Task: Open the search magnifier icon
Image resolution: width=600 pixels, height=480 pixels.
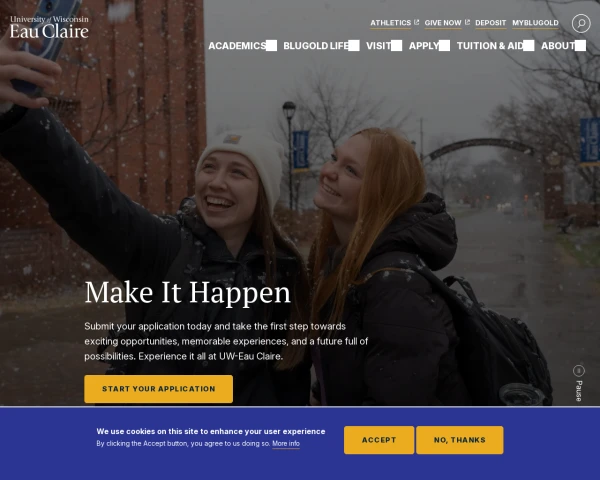Action: pyautogui.click(x=581, y=23)
